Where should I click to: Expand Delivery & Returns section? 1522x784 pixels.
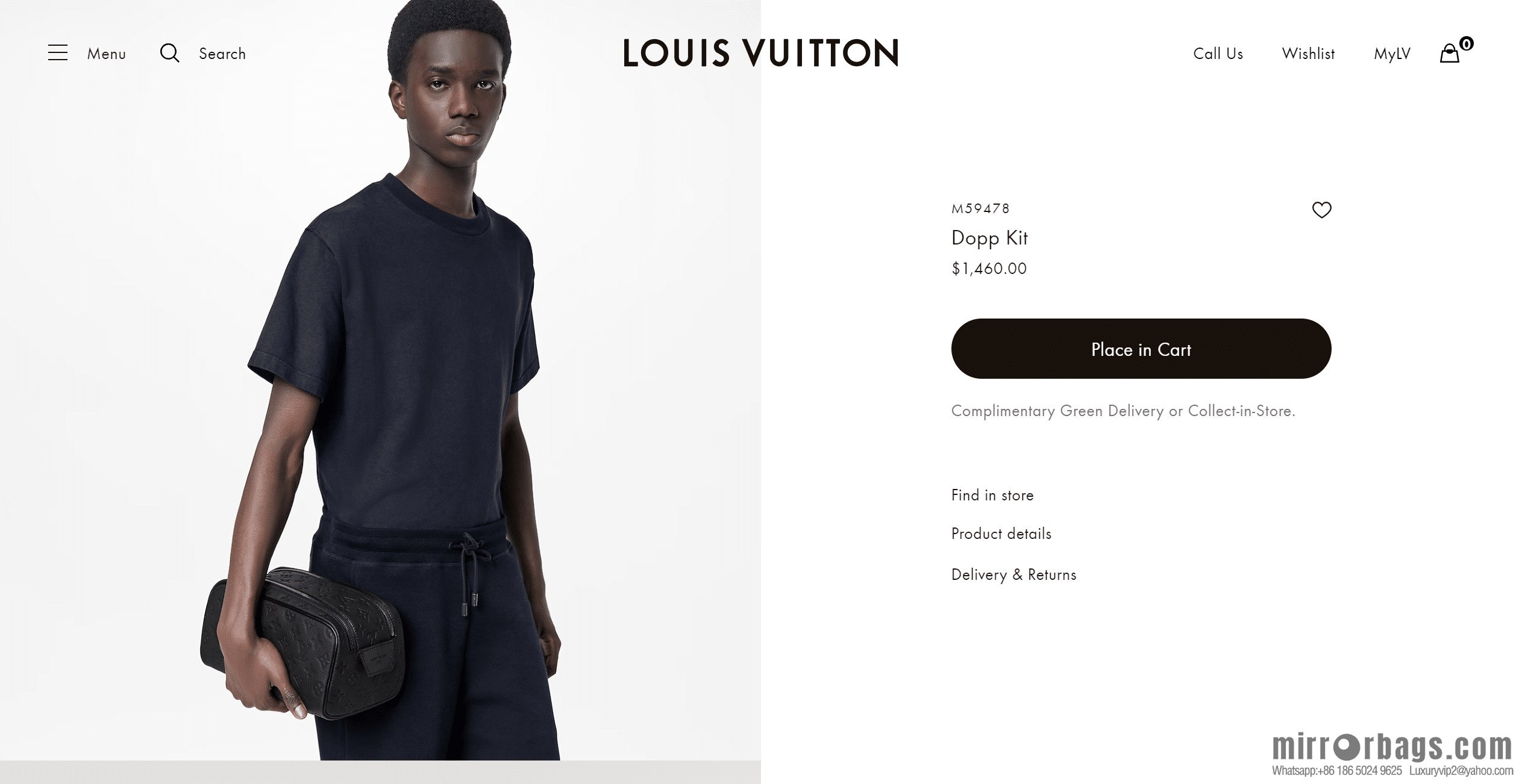1013,574
